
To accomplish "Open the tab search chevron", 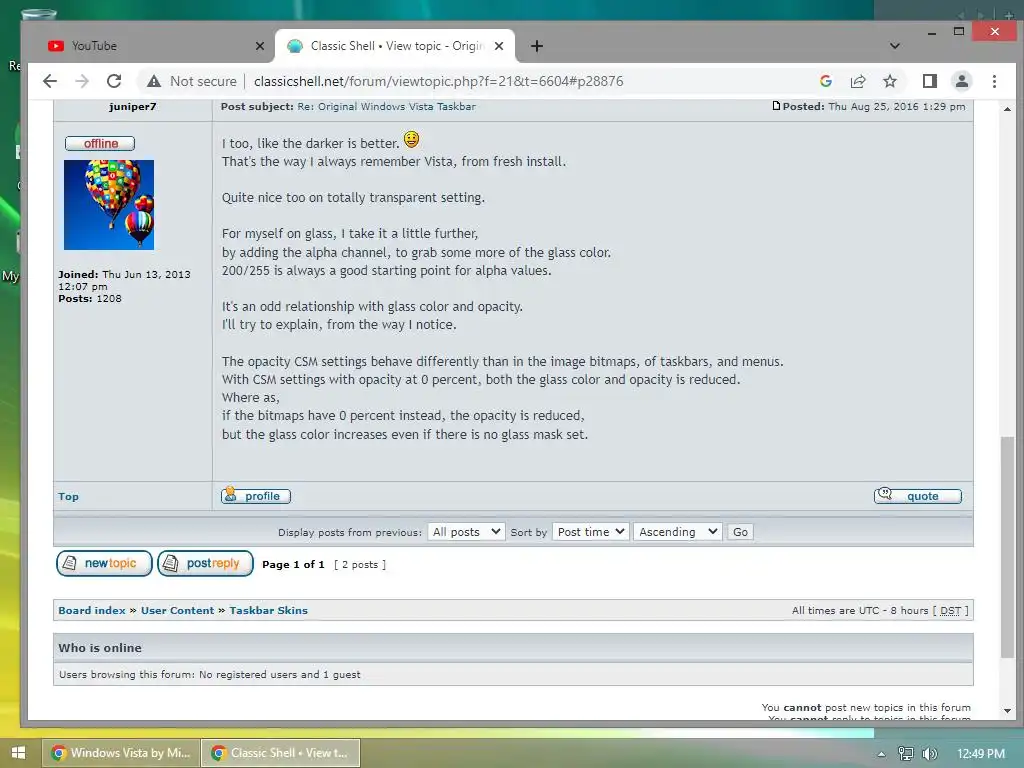I will pos(895,46).
